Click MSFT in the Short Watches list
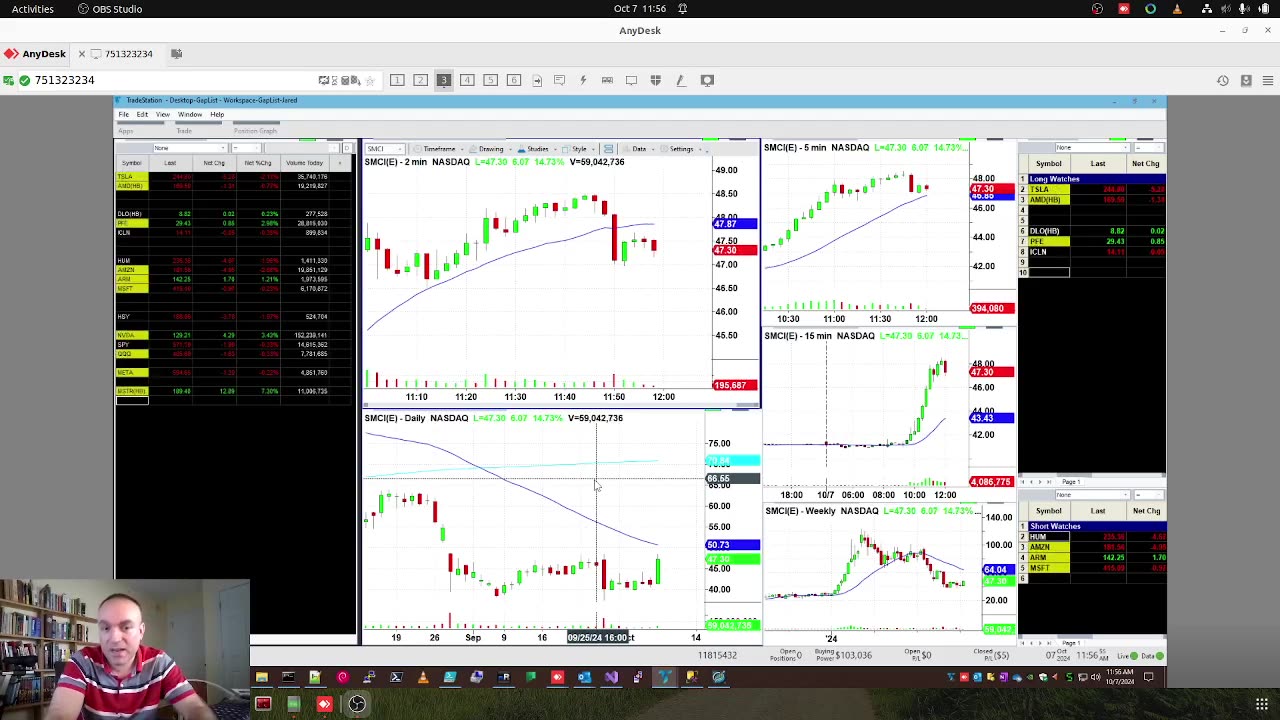The image size is (1280, 720). coord(1049,568)
